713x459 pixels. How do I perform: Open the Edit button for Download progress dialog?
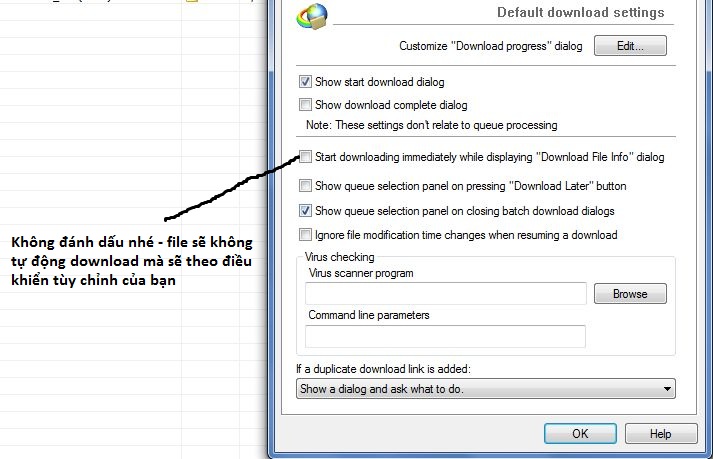tap(630, 45)
